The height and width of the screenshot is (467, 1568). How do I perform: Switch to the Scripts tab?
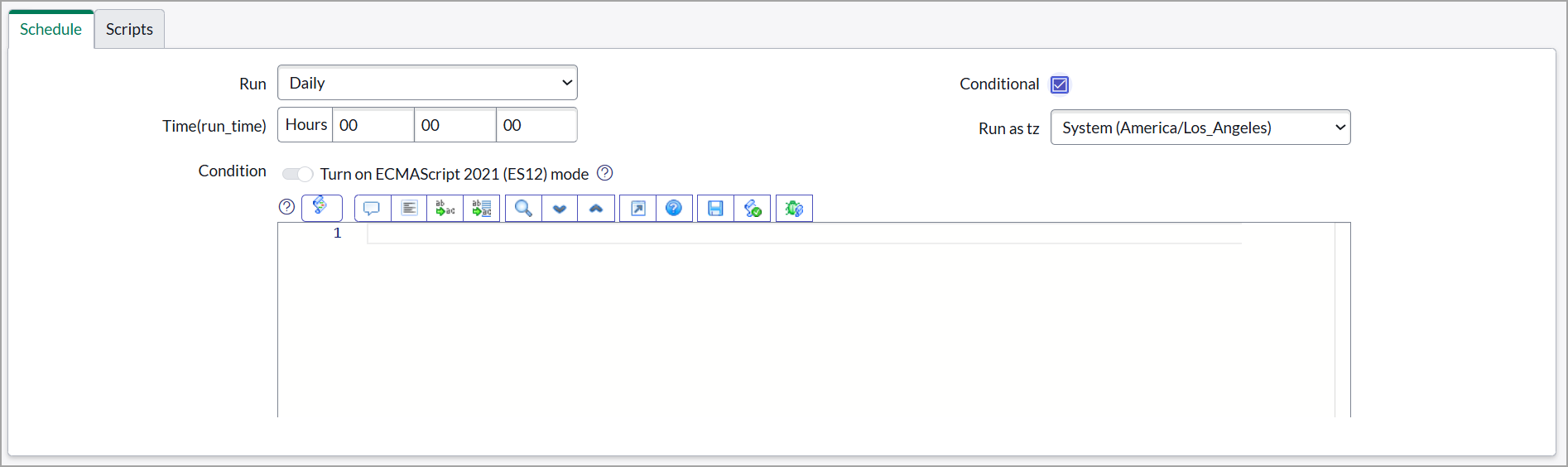pos(129,30)
